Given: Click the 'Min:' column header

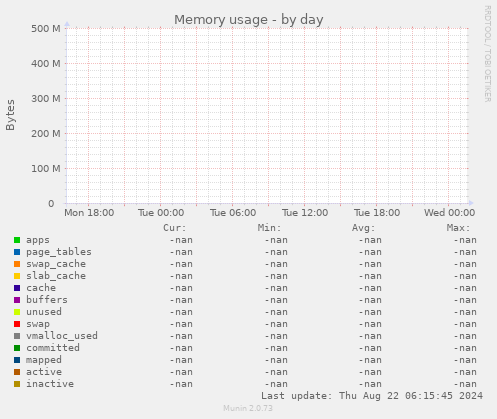Looking at the screenshot, I should click(x=269, y=228).
